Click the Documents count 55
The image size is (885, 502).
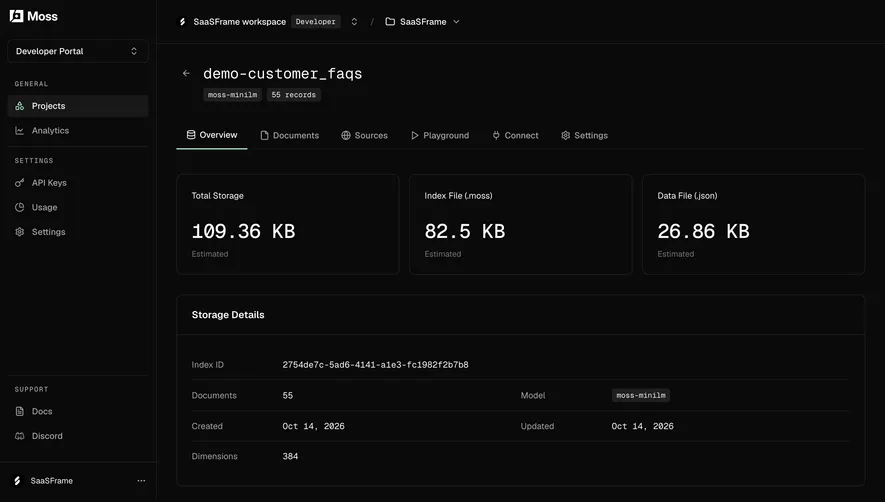click(288, 395)
